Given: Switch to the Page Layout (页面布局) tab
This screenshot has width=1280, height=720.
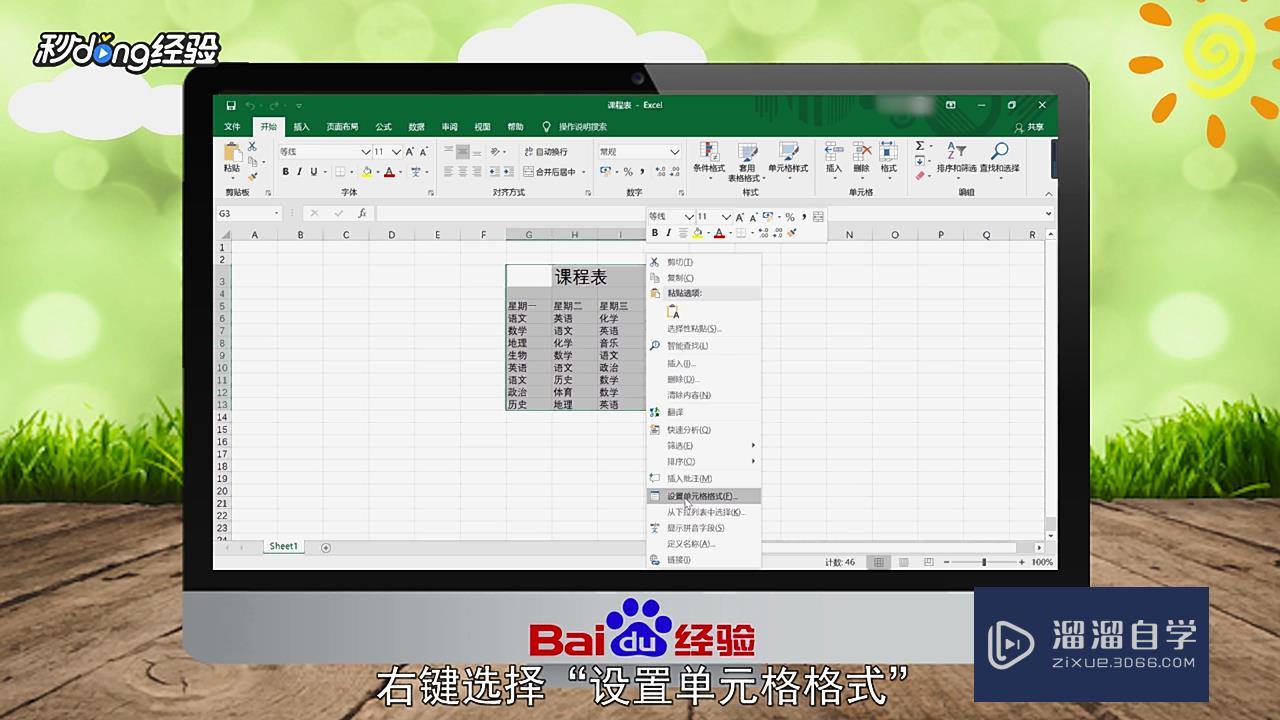Looking at the screenshot, I should pos(342,127).
